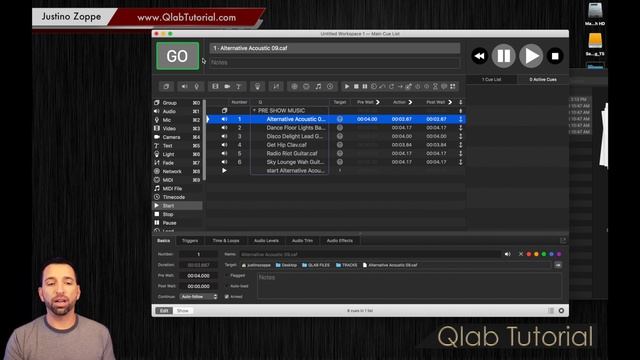Add a Wait cue via toolbar hourglass icon
Image resolution: width=640 pixels, height=360 pixels.
pos(435,87)
